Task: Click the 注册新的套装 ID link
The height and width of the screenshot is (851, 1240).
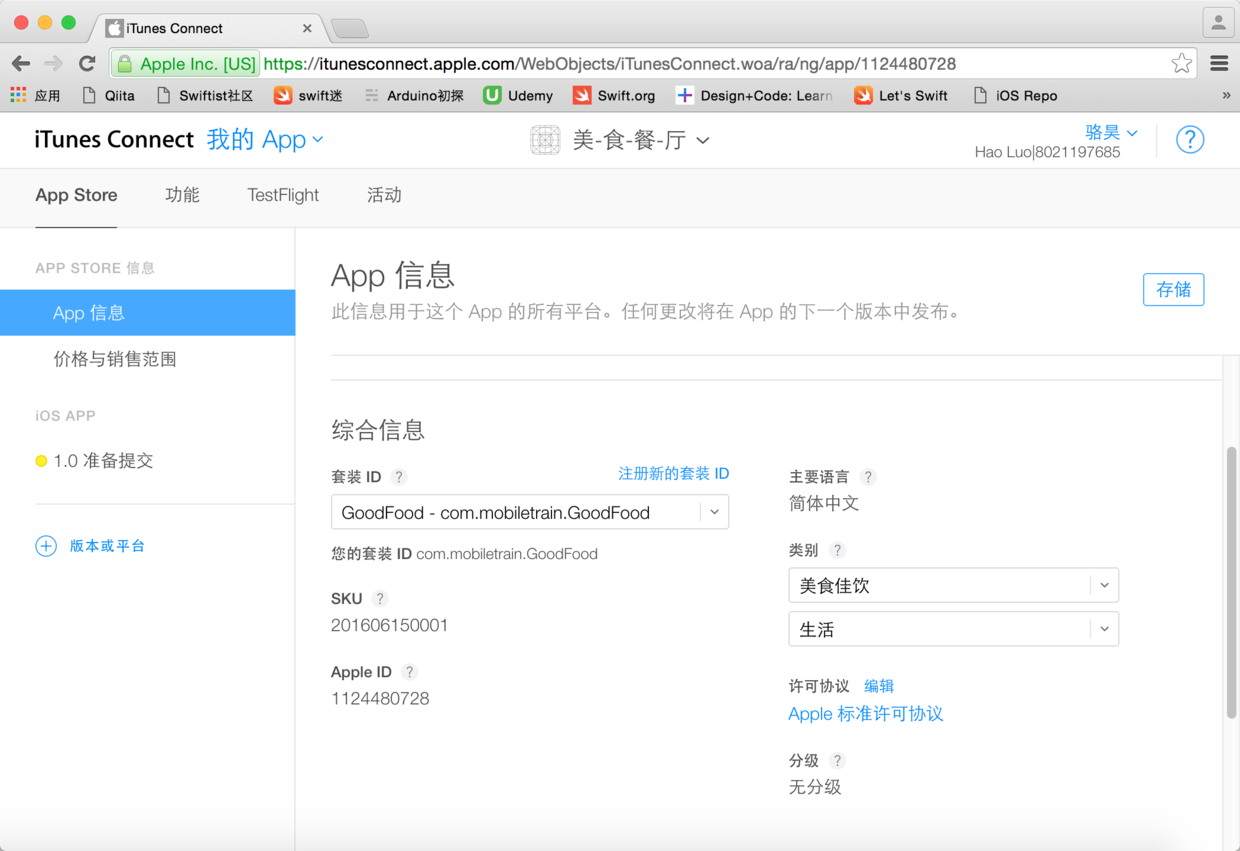Action: (674, 474)
